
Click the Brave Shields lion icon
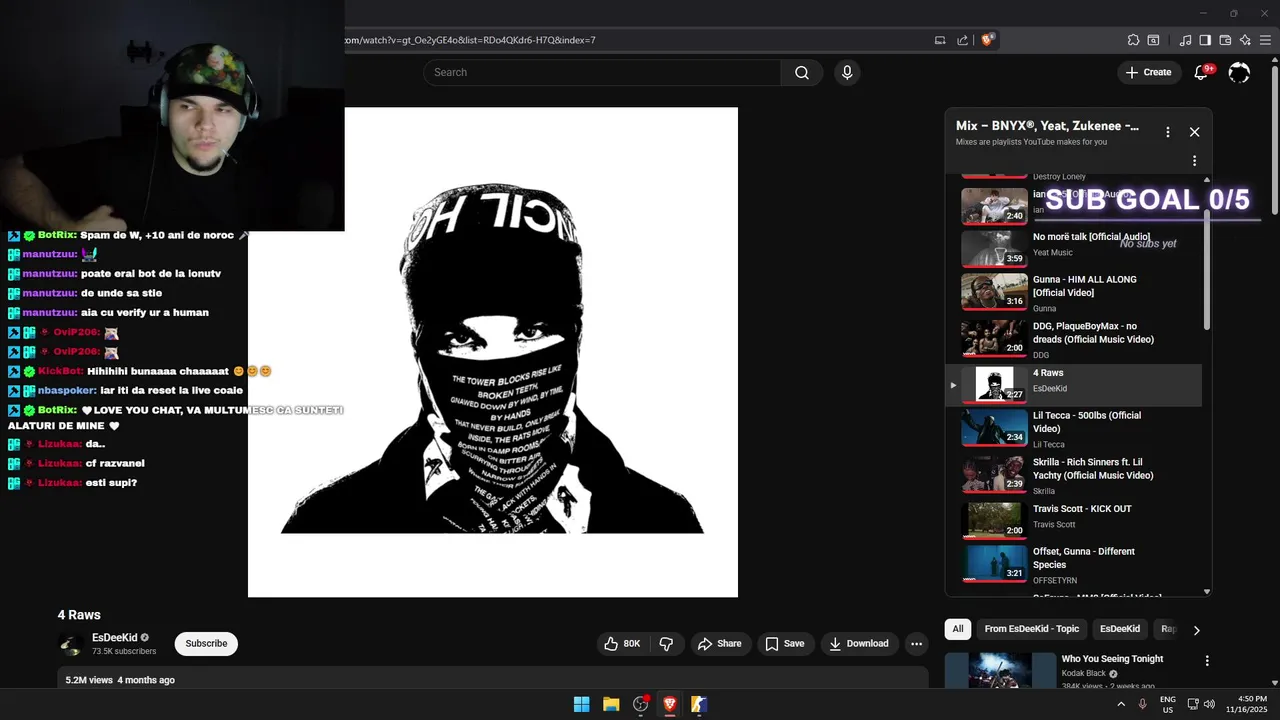(987, 40)
